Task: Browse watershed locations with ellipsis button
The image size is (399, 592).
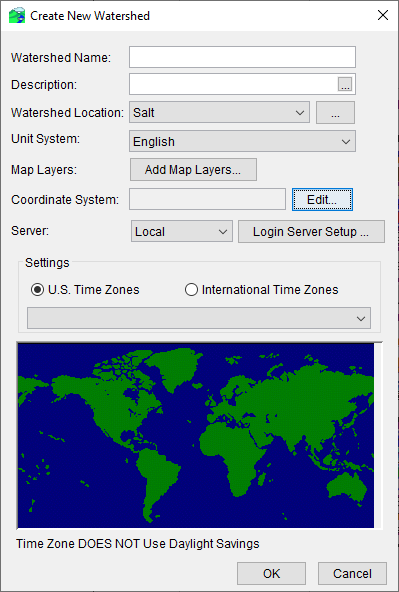Action: click(335, 112)
